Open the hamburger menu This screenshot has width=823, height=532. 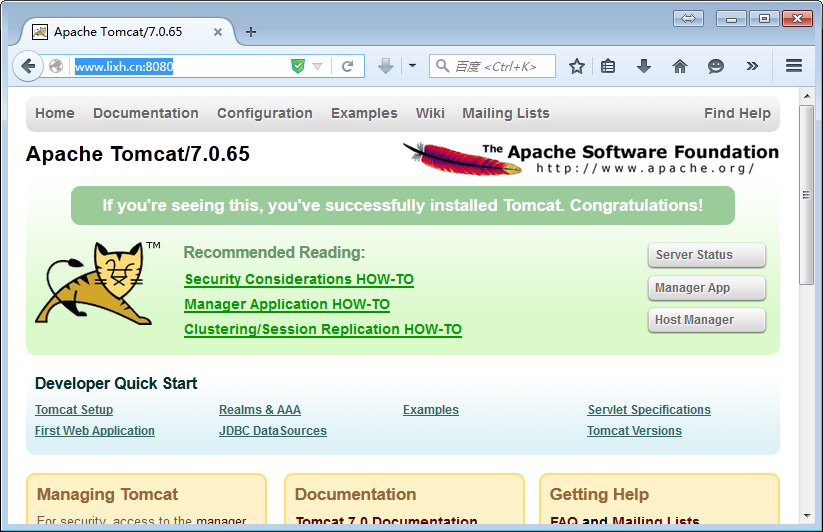(794, 66)
